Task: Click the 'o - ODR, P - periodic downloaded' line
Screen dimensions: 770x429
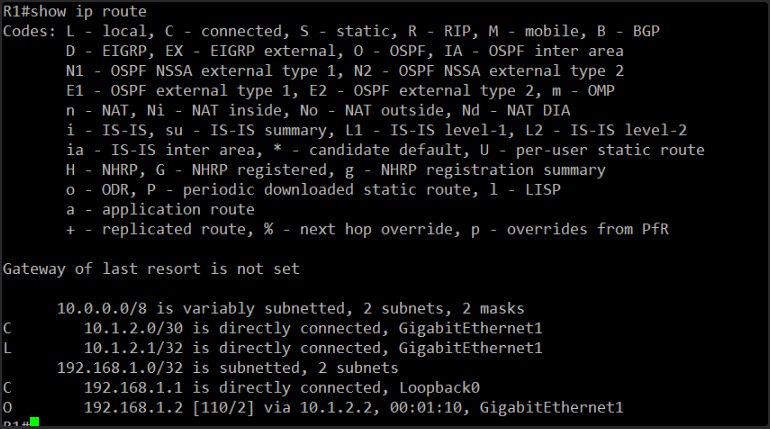Action: pyautogui.click(x=313, y=190)
